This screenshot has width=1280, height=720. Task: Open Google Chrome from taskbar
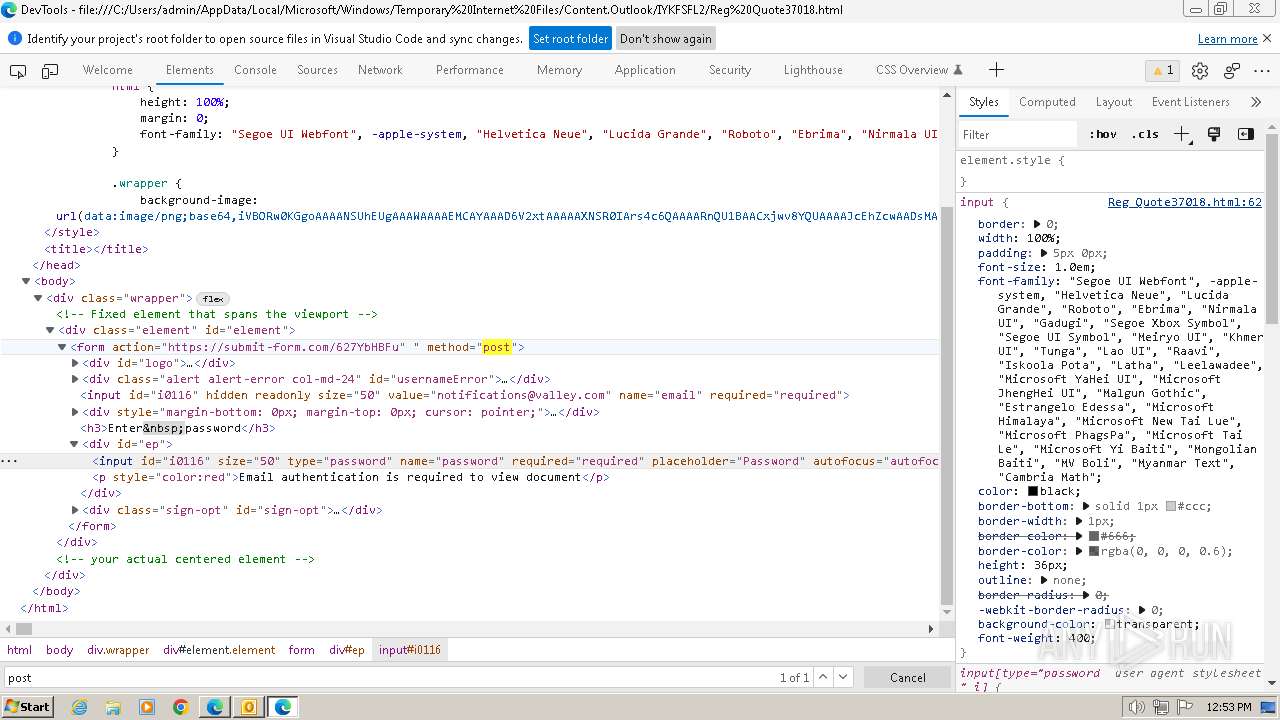click(181, 707)
